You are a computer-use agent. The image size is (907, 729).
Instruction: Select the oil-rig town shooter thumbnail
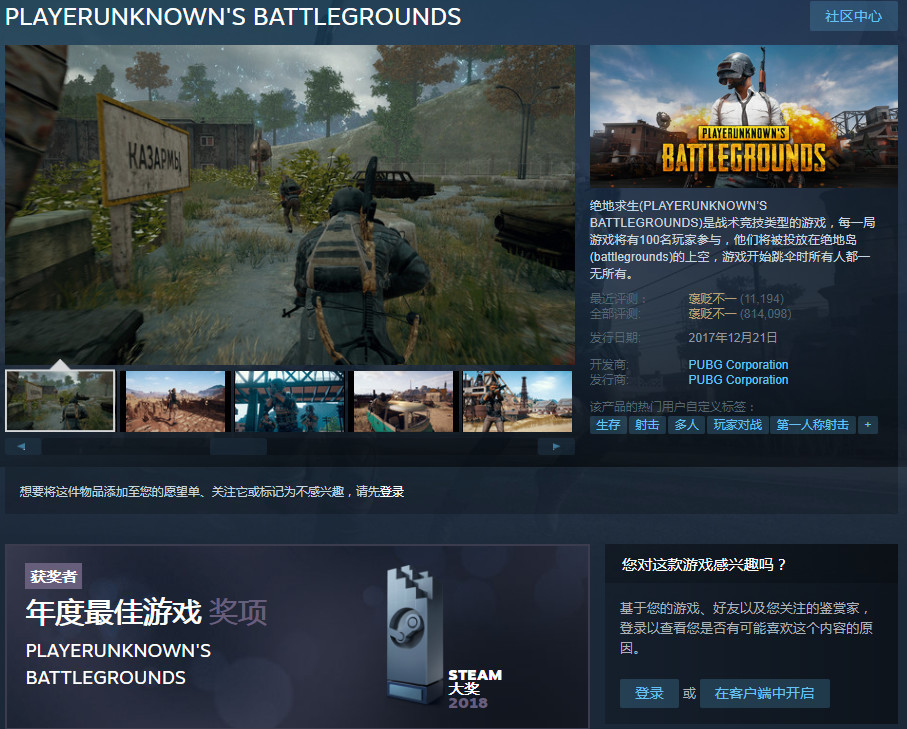click(517, 401)
